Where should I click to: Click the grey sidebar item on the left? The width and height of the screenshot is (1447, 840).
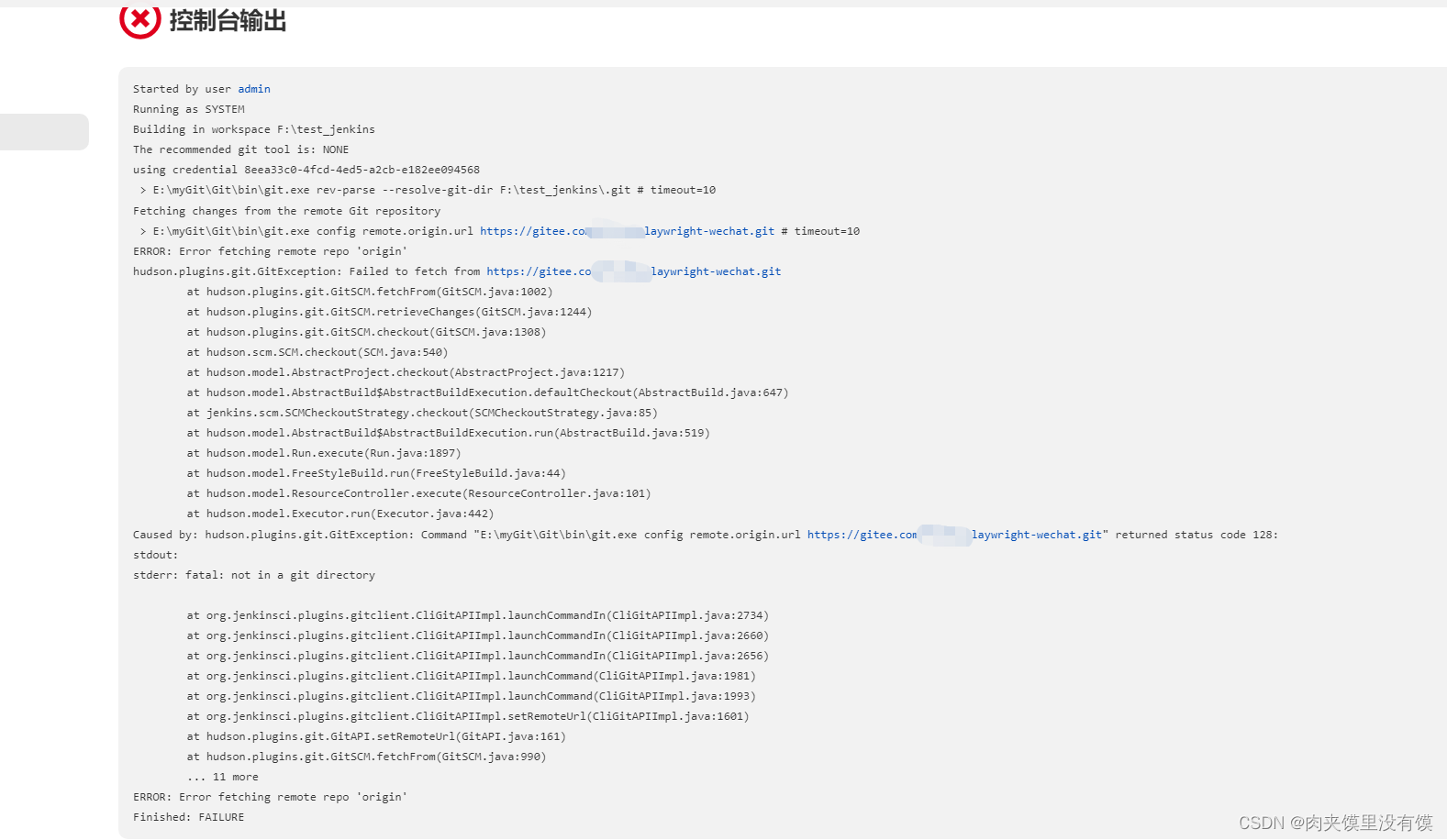click(x=44, y=132)
